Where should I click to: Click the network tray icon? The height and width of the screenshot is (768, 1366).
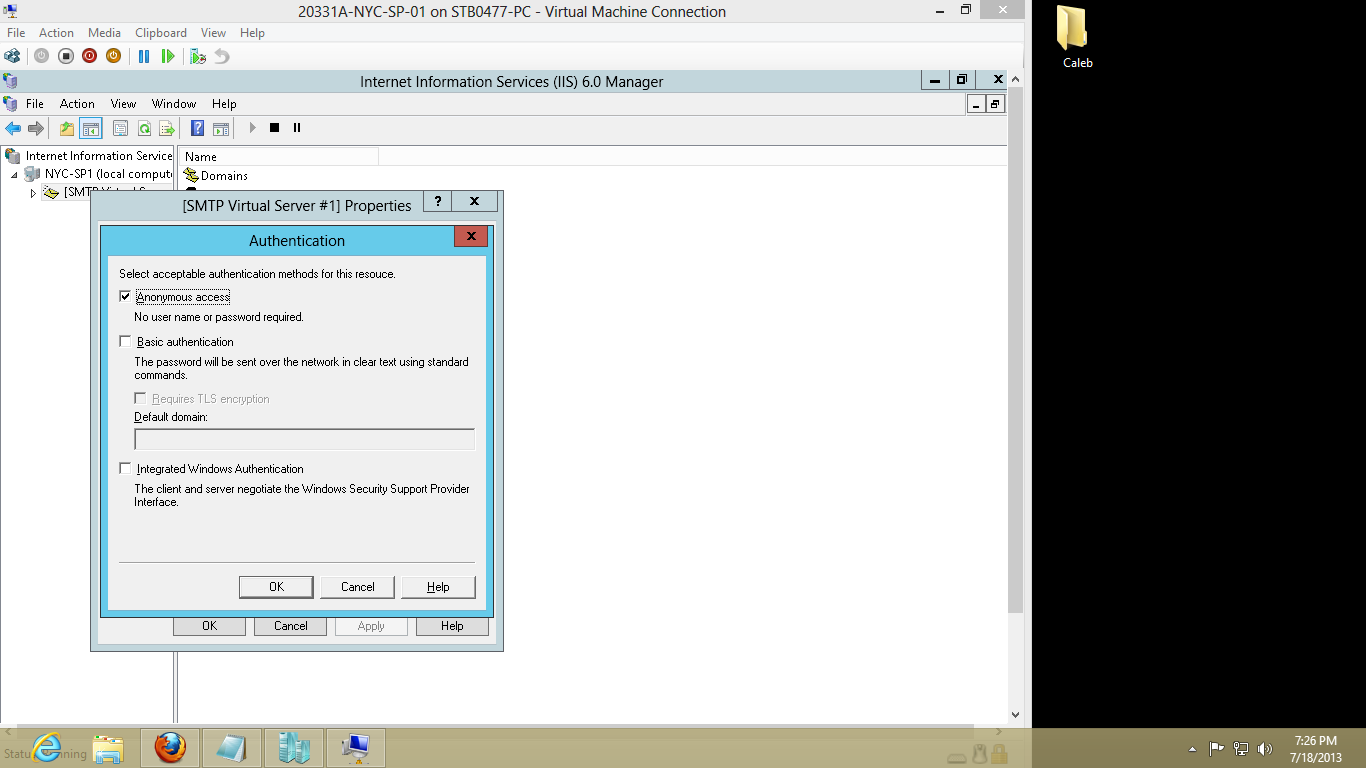1241,748
